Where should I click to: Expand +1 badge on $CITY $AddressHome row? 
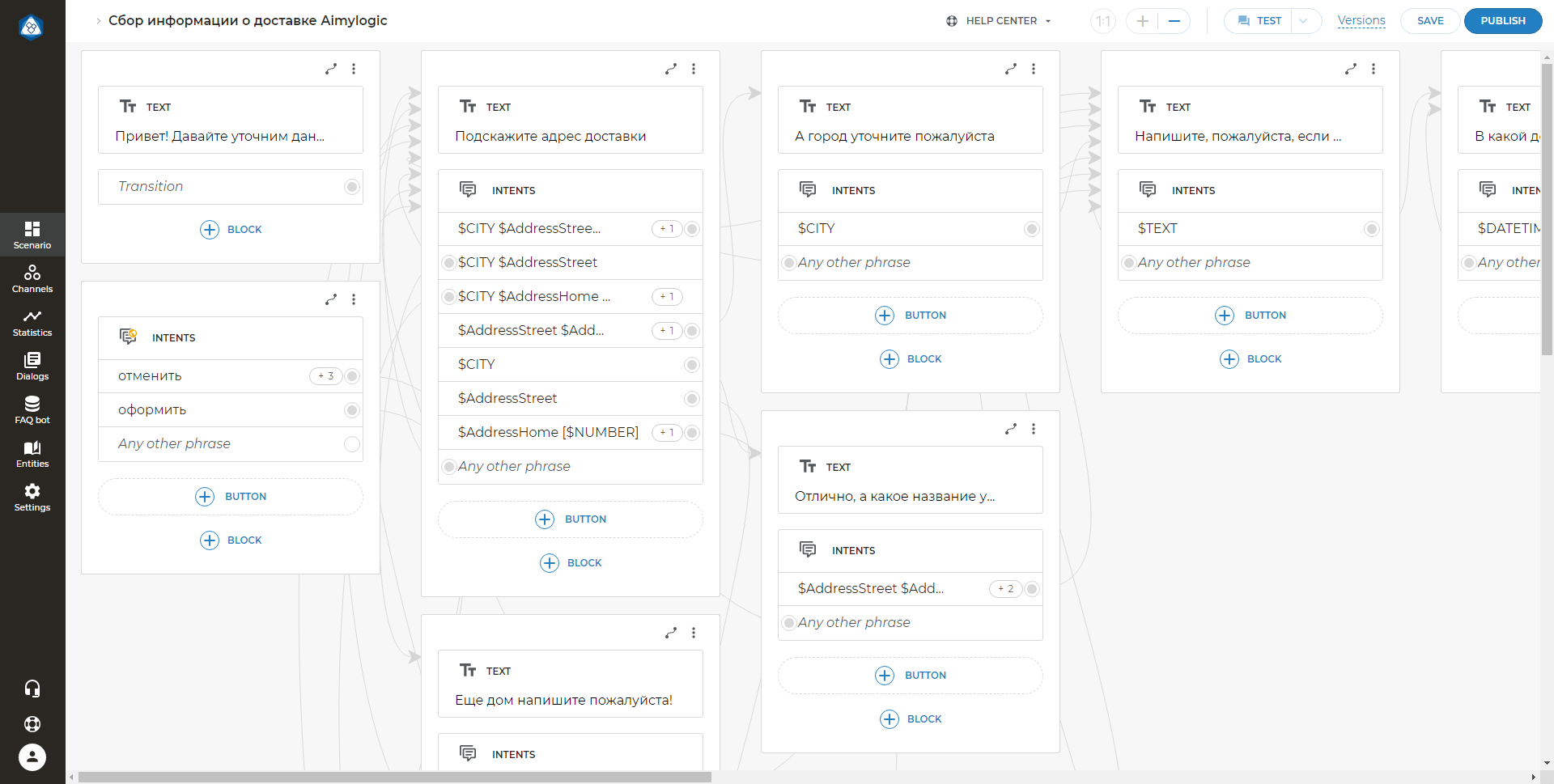pyautogui.click(x=667, y=297)
